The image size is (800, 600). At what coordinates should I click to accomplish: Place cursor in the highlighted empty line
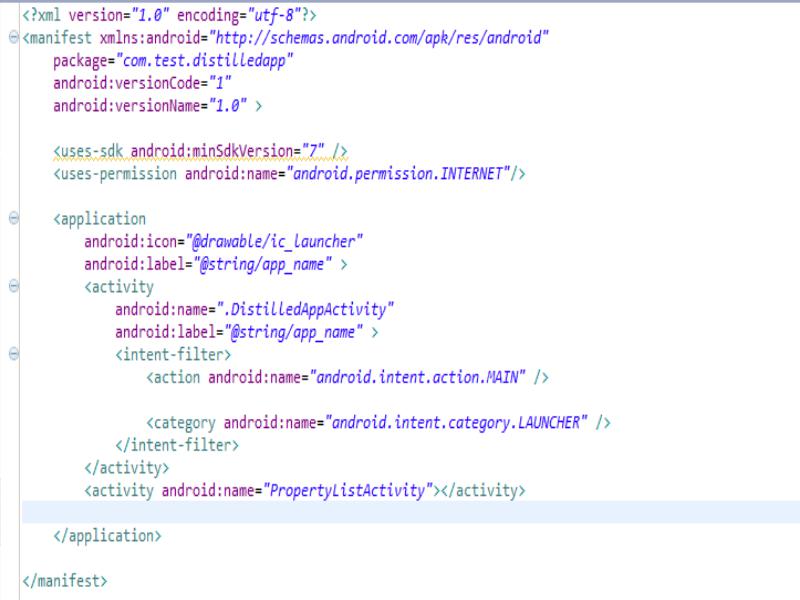coord(411,512)
